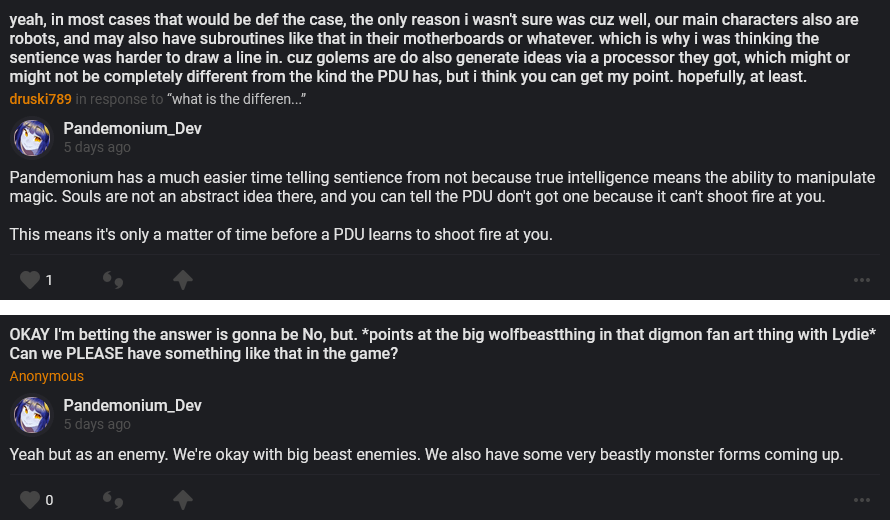Open Pandemonium_Dev avatar on the sentience answer
The width and height of the screenshot is (890, 520).
click(x=32, y=138)
